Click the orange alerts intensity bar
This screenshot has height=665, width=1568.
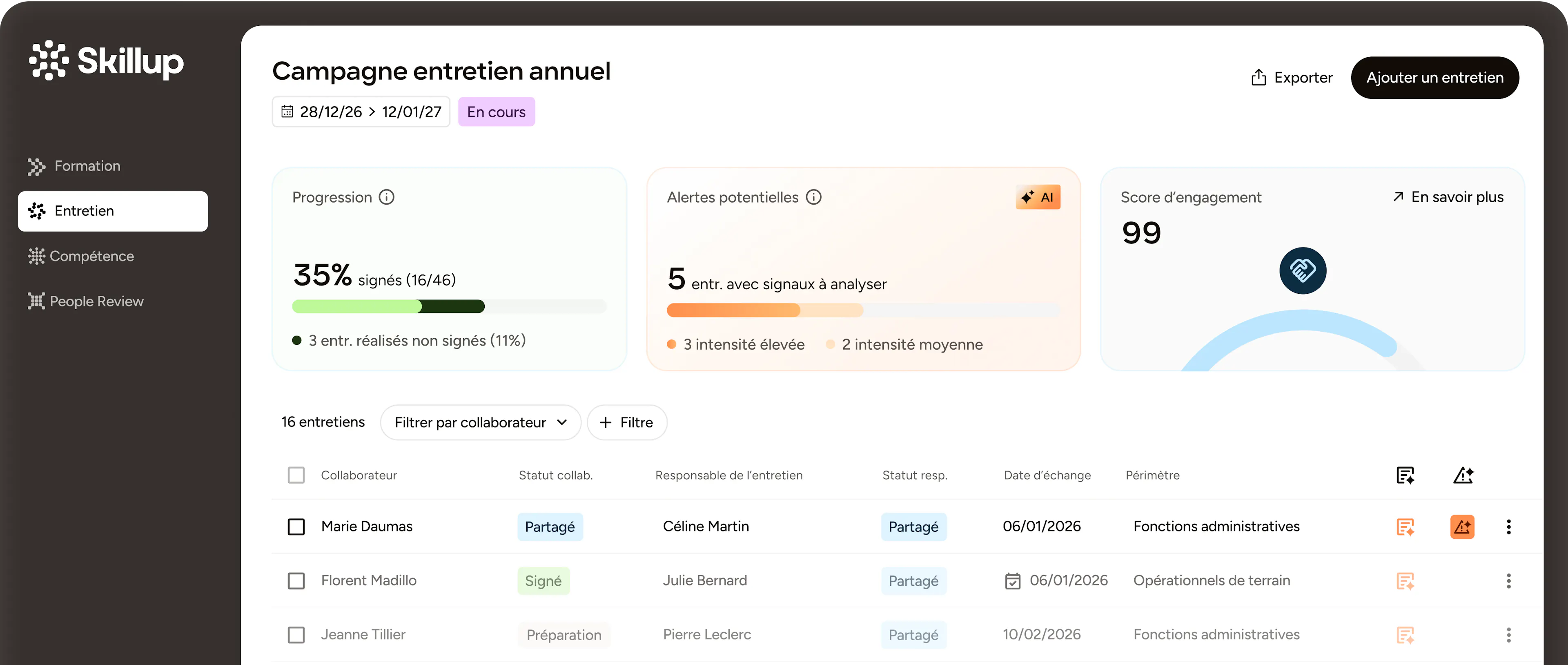863,310
